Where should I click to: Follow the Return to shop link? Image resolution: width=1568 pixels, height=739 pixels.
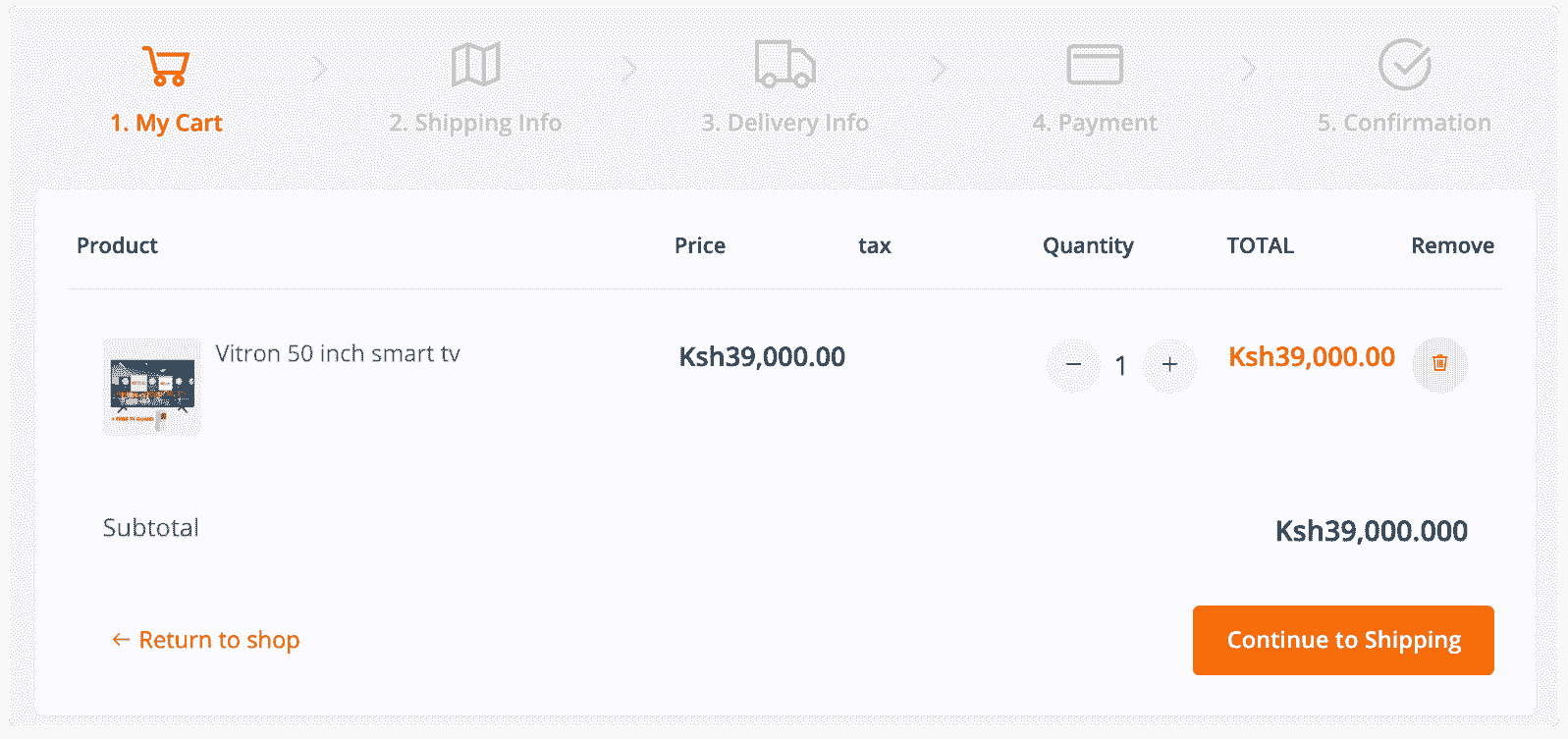[x=205, y=640]
